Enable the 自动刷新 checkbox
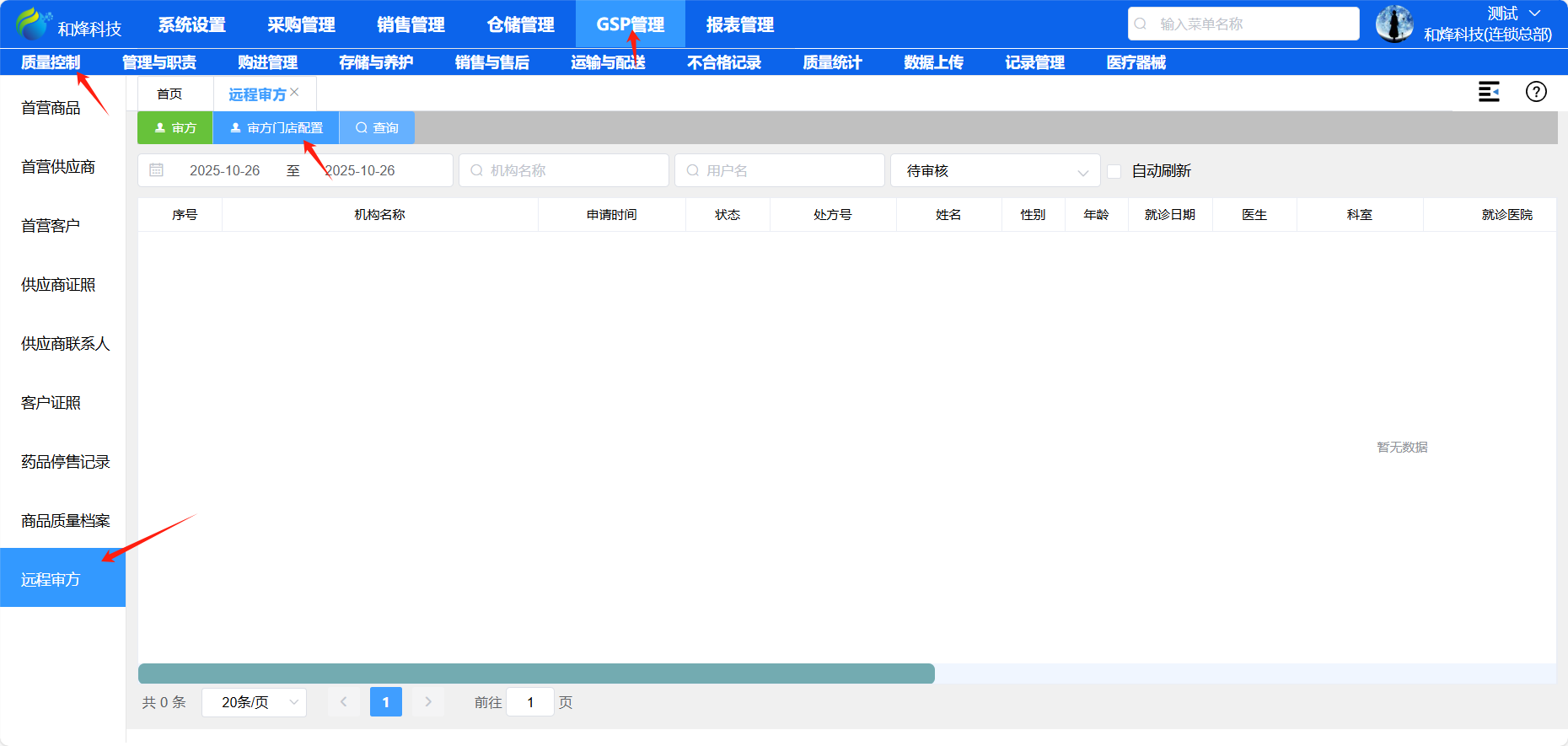 click(x=1114, y=171)
